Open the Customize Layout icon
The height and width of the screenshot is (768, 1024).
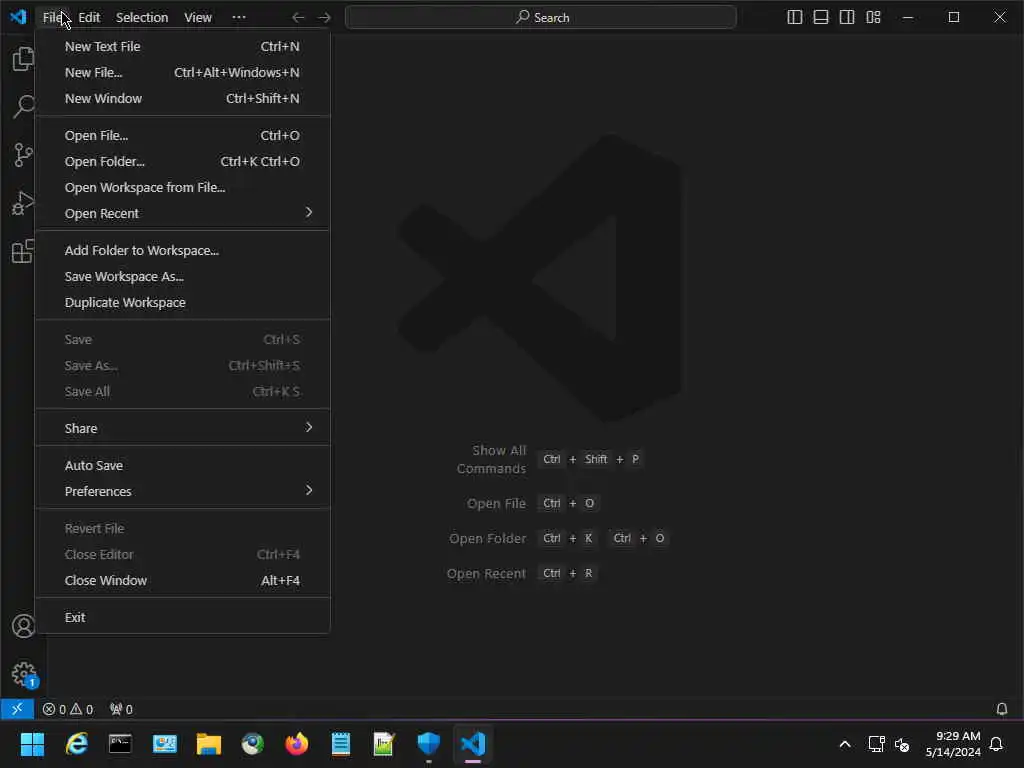pos(873,18)
